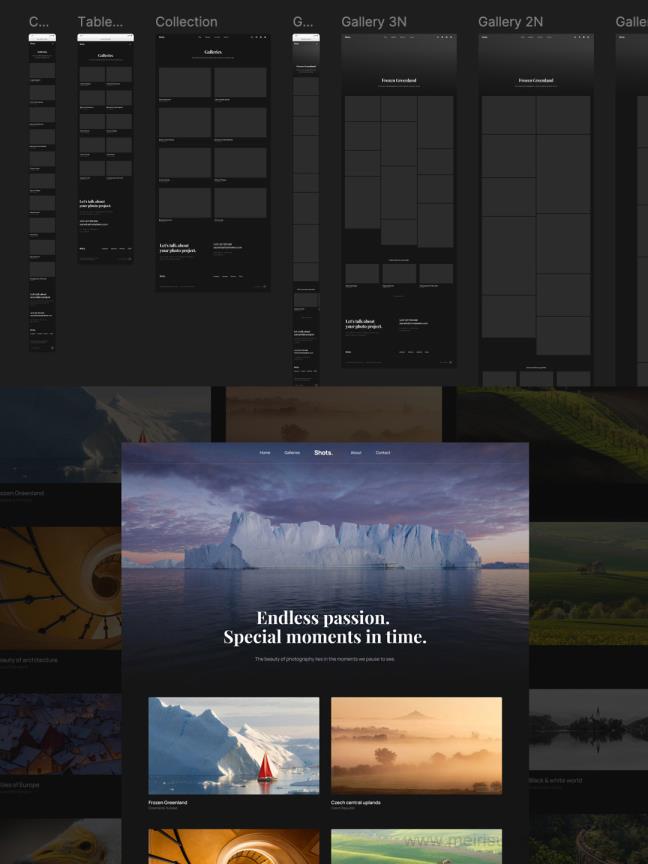
Task: Click the Beauty of architecture staircase thumbnail
Action: [x=60, y=588]
